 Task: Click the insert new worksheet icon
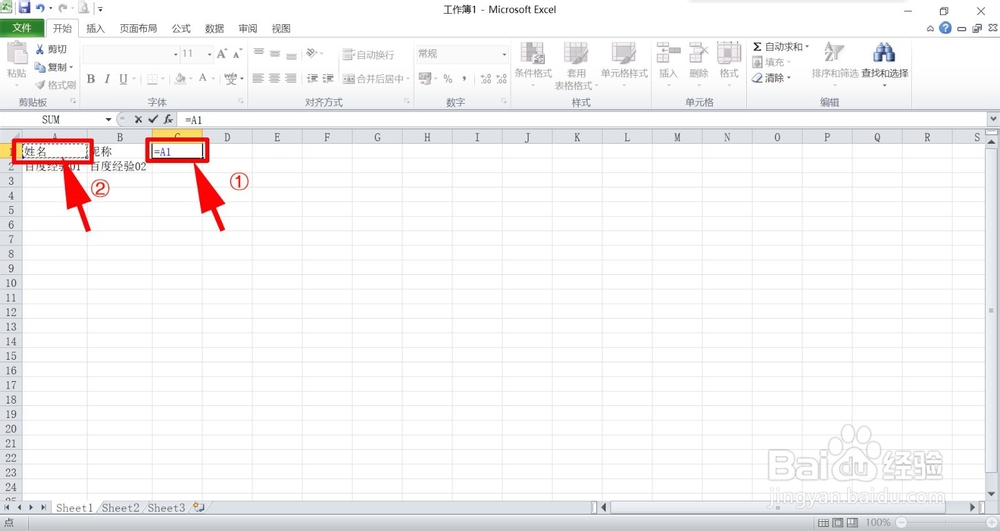(x=200, y=507)
